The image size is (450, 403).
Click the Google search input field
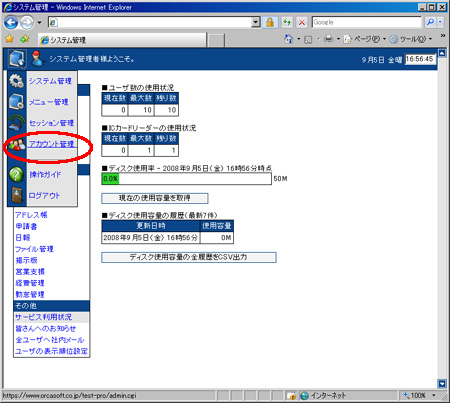(367, 22)
